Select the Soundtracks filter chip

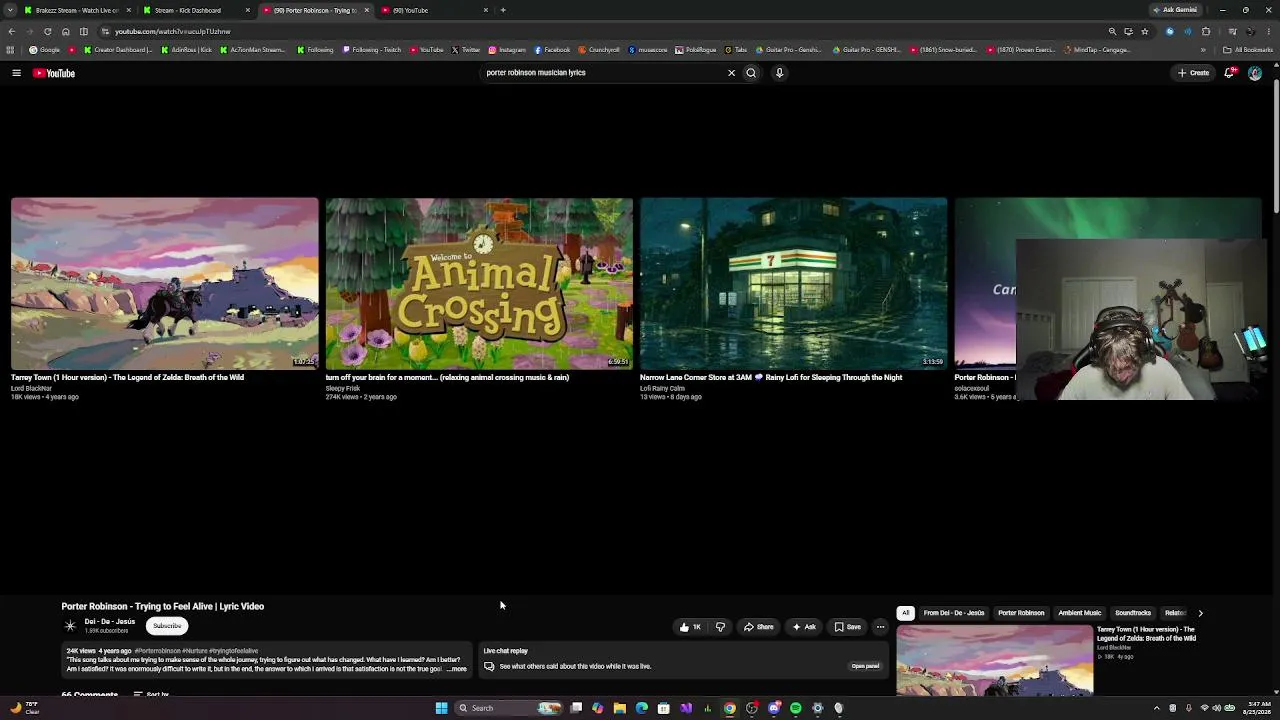(1133, 613)
